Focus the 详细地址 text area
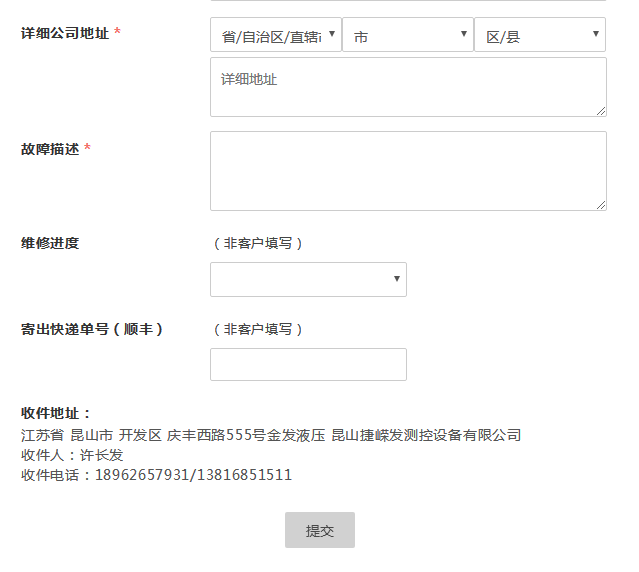The width and height of the screenshot is (639, 572). tap(407, 87)
